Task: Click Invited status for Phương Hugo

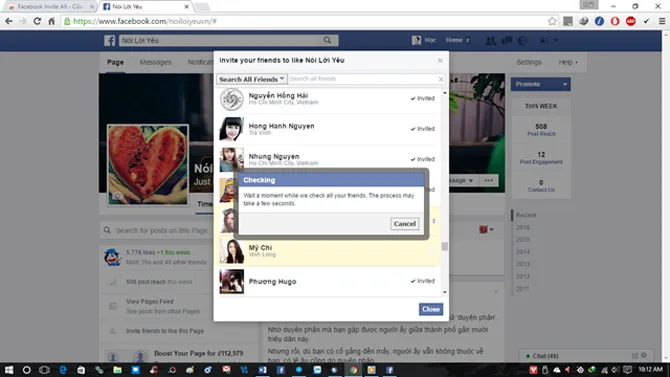Action: 423,281
